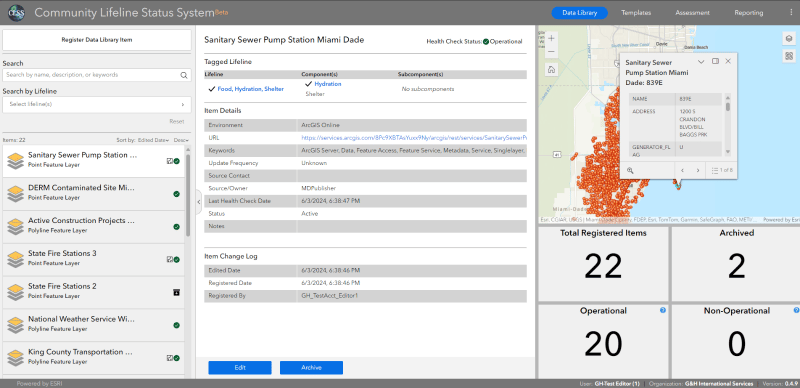The width and height of the screenshot is (800, 388).
Task: Zoom in on the map
Action: tap(551, 38)
